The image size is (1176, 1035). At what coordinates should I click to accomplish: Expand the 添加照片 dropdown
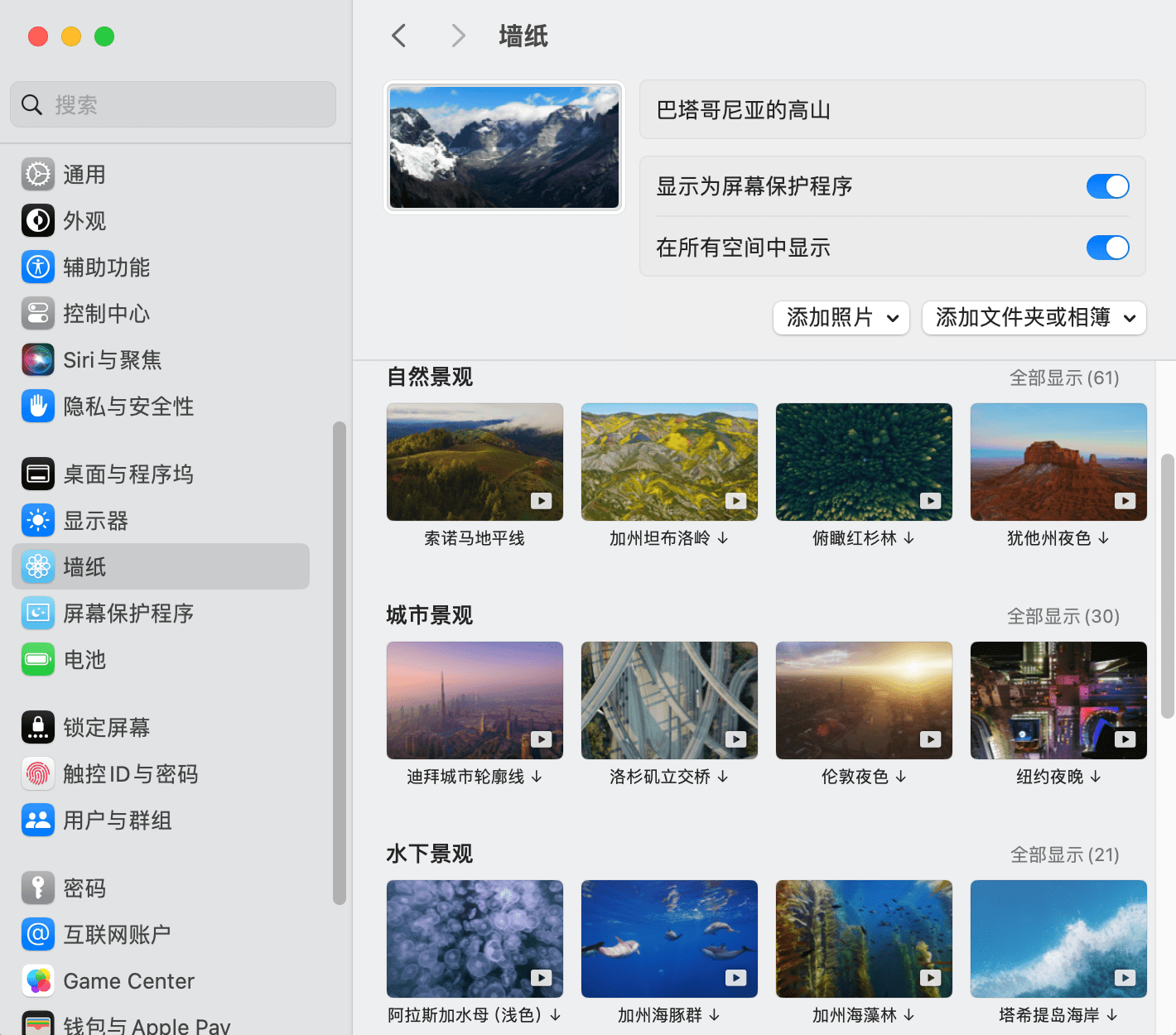pos(841,318)
